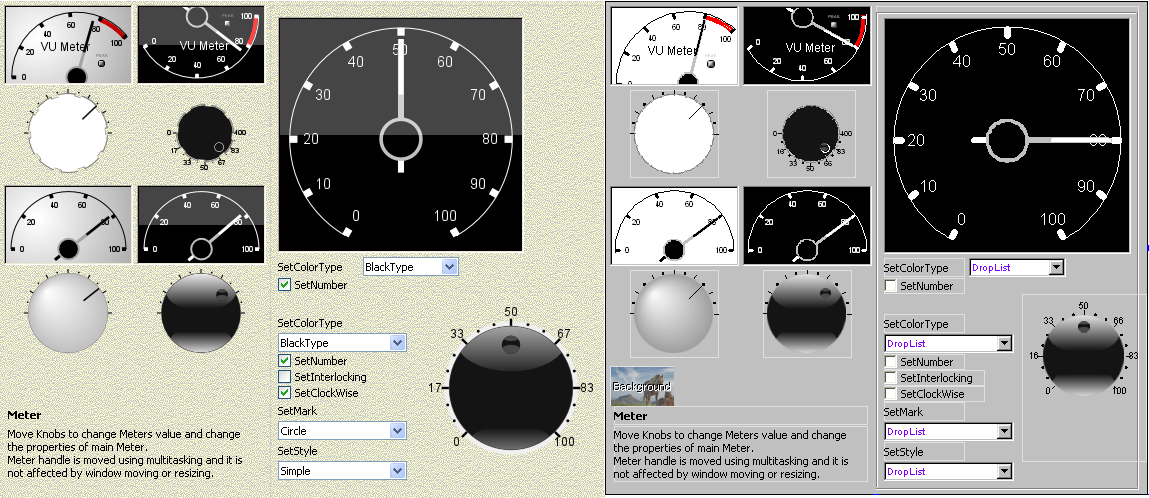
Task: Enable the SetInterlocking checkbox on yellow panel
Action: [x=285, y=377]
